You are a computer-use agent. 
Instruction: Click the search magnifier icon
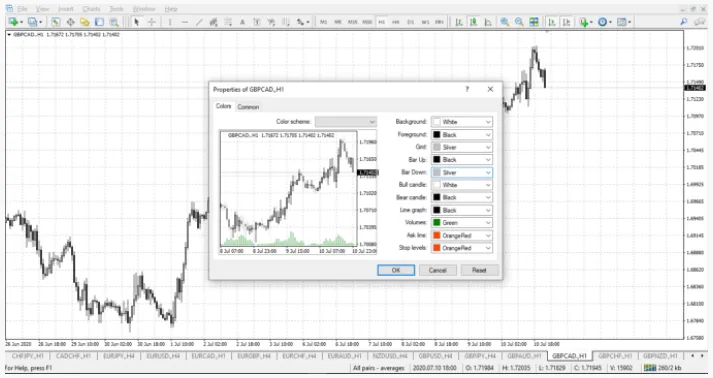click(x=683, y=22)
